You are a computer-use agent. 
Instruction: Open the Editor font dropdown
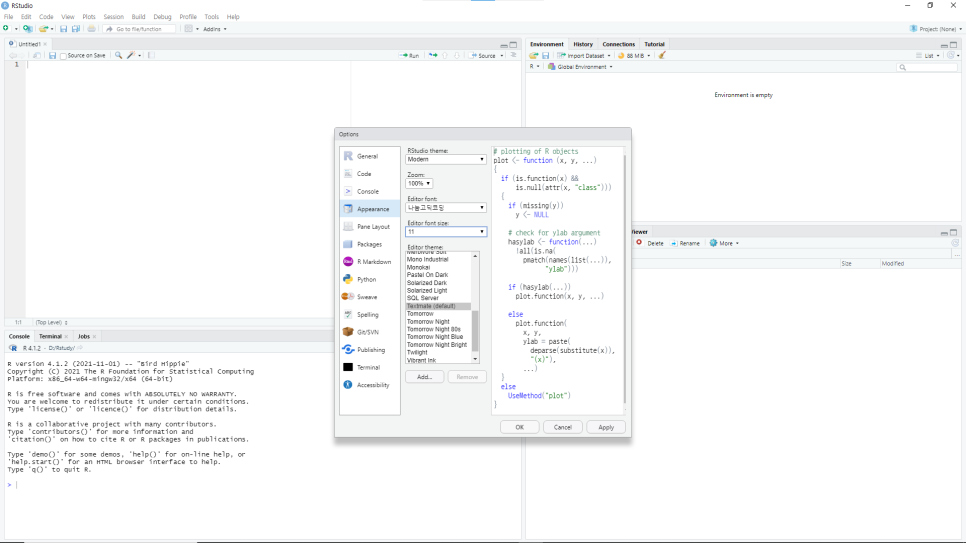click(x=445, y=208)
